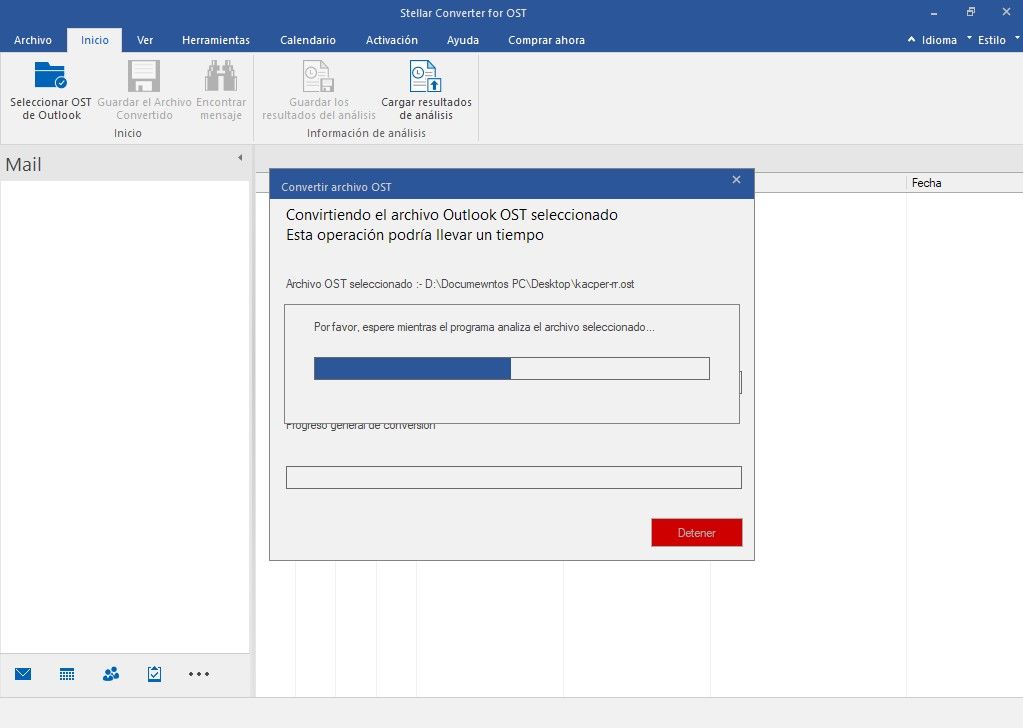Click the Fecha column header
Screen dimensions: 1023x728
[x=926, y=183]
